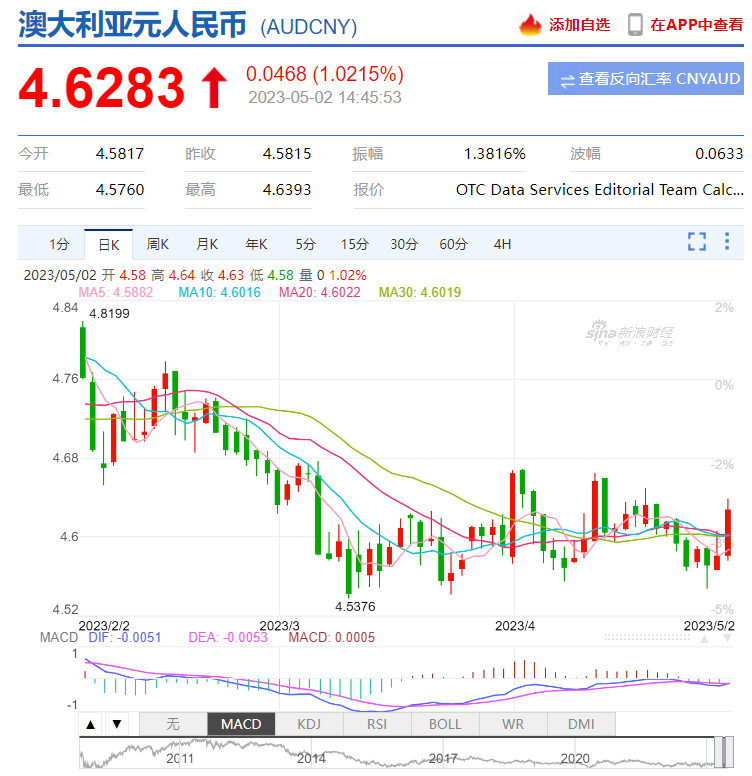Click the MACD: 0.0005 value label
This screenshot has width=752, height=776.
coord(331,637)
